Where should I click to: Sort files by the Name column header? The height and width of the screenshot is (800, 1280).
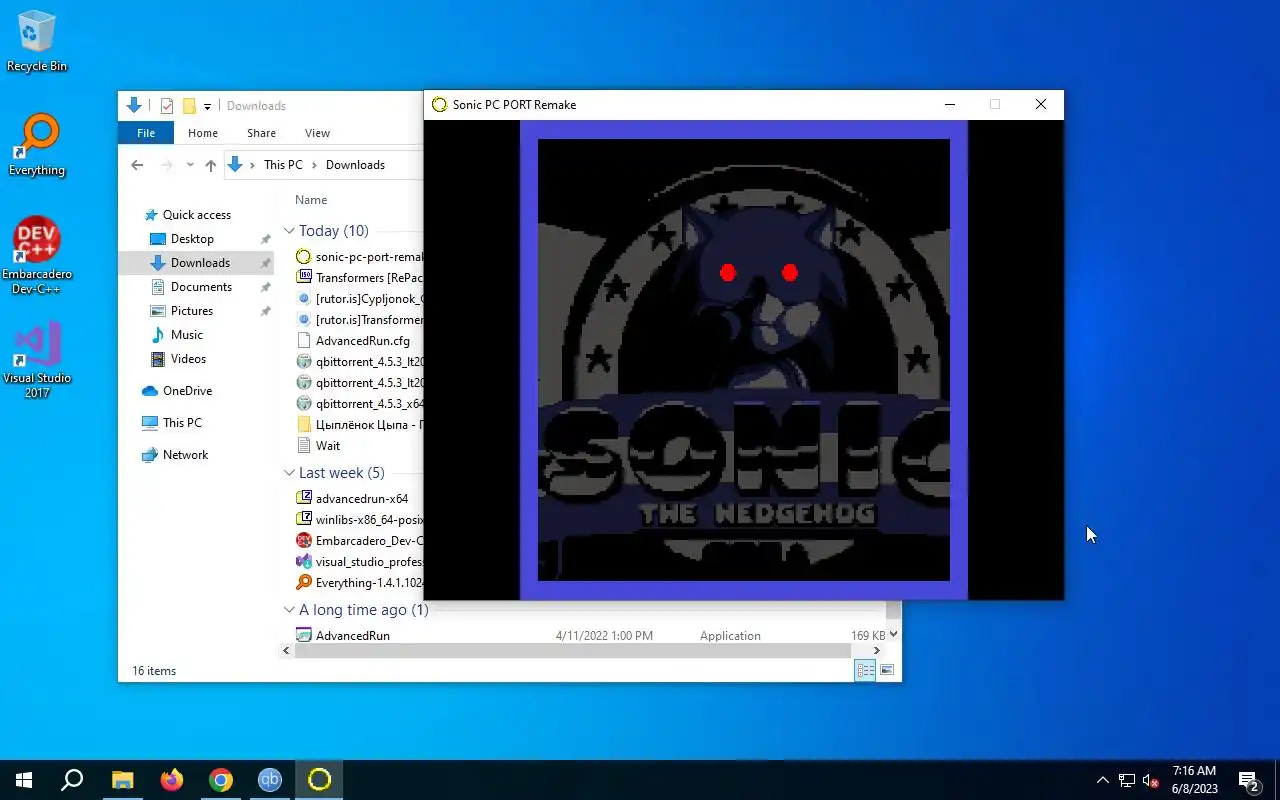click(x=311, y=200)
